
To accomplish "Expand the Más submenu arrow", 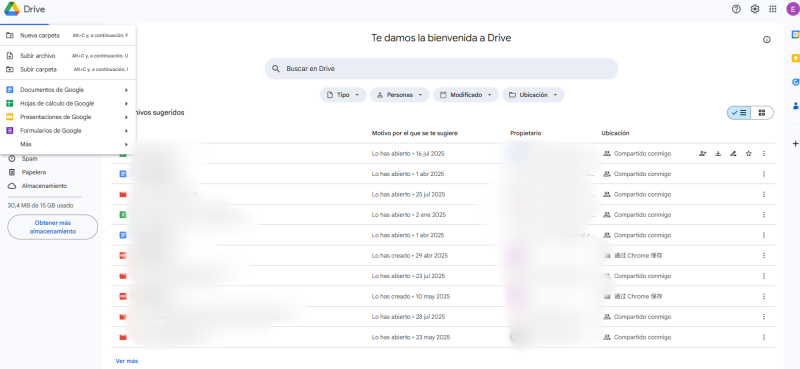I will (x=126, y=144).
